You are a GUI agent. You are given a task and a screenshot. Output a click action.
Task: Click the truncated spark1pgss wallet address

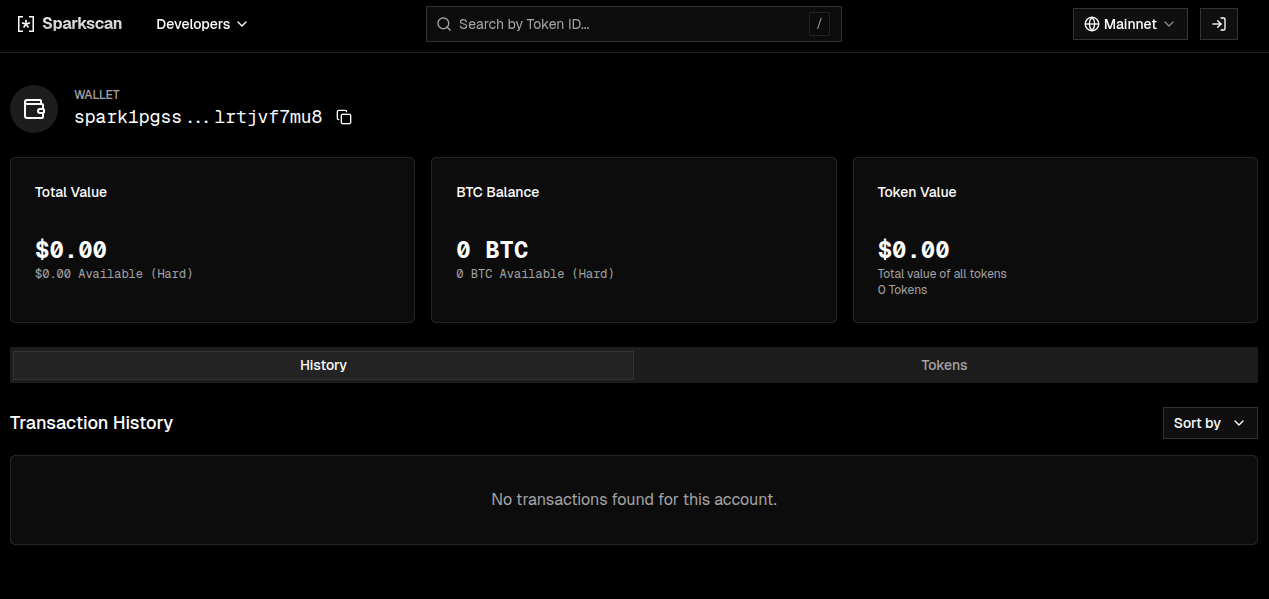[x=198, y=117]
